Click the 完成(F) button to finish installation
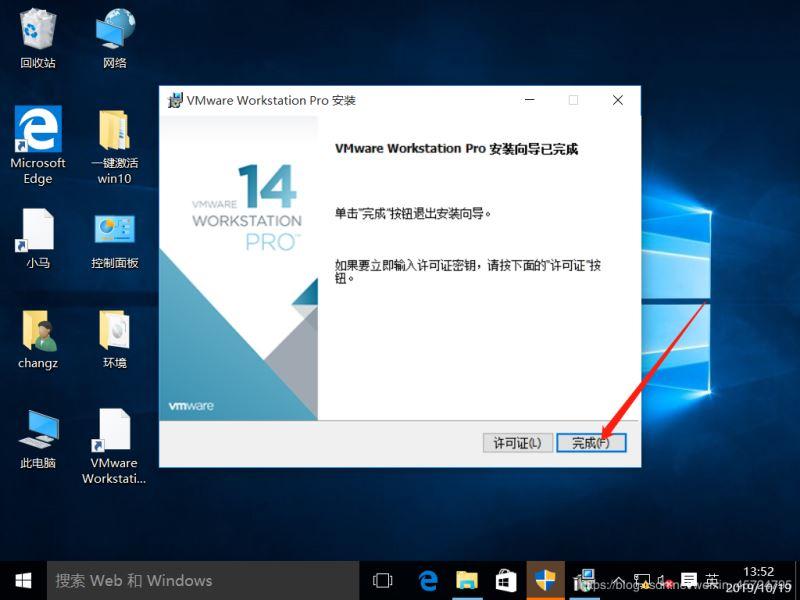Viewport: 800px width, 600px height. 590,442
